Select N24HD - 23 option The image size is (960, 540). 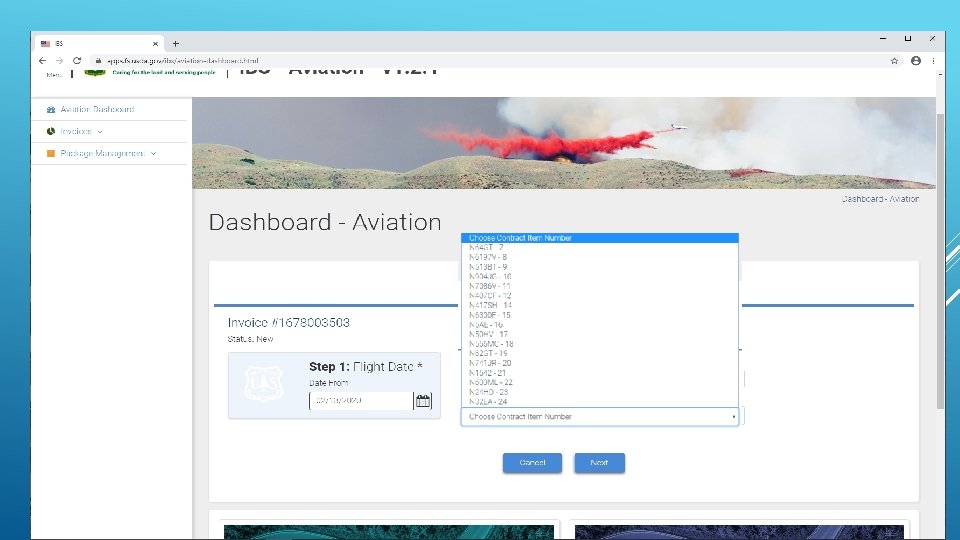coord(599,392)
